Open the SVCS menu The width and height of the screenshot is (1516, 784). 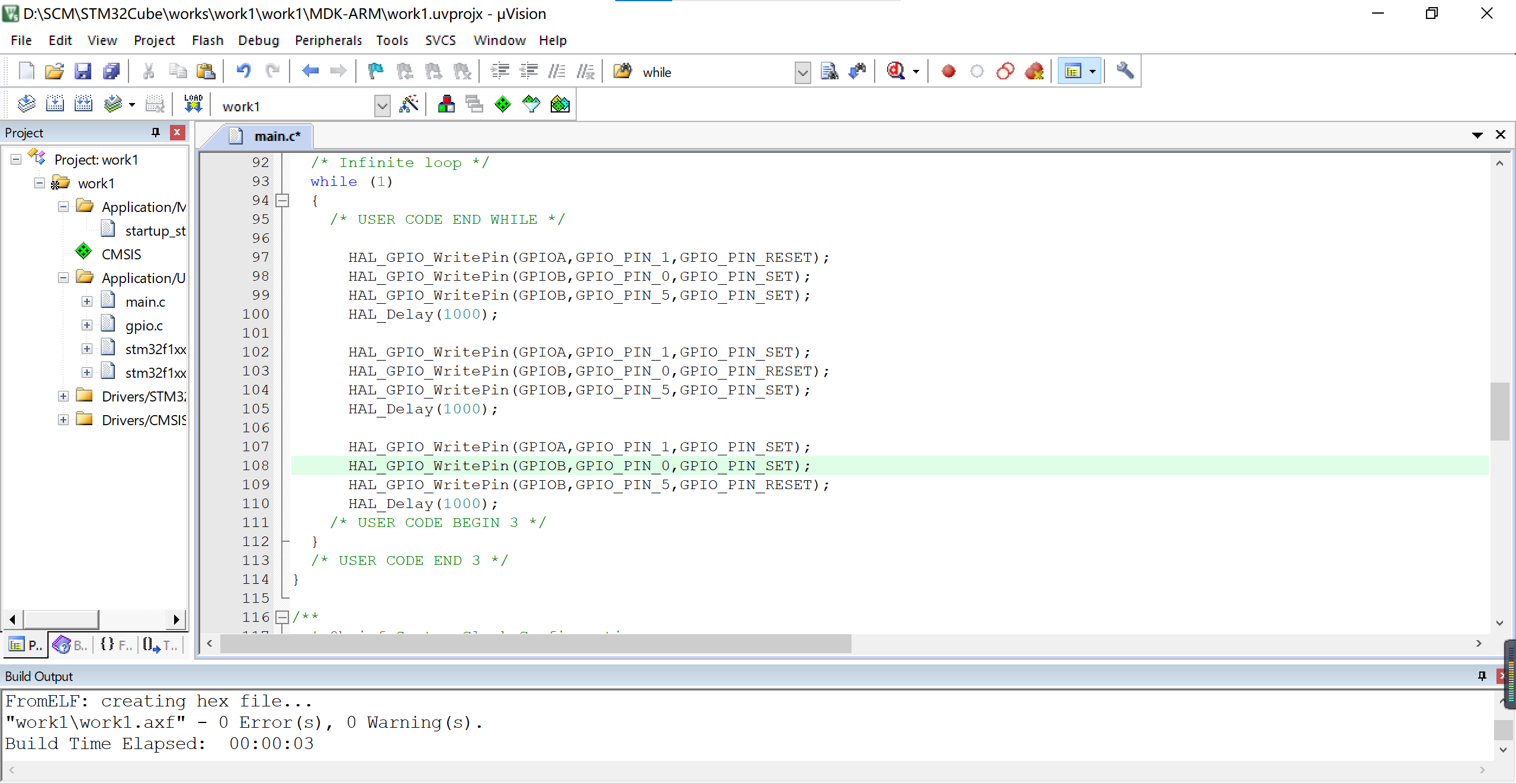440,40
